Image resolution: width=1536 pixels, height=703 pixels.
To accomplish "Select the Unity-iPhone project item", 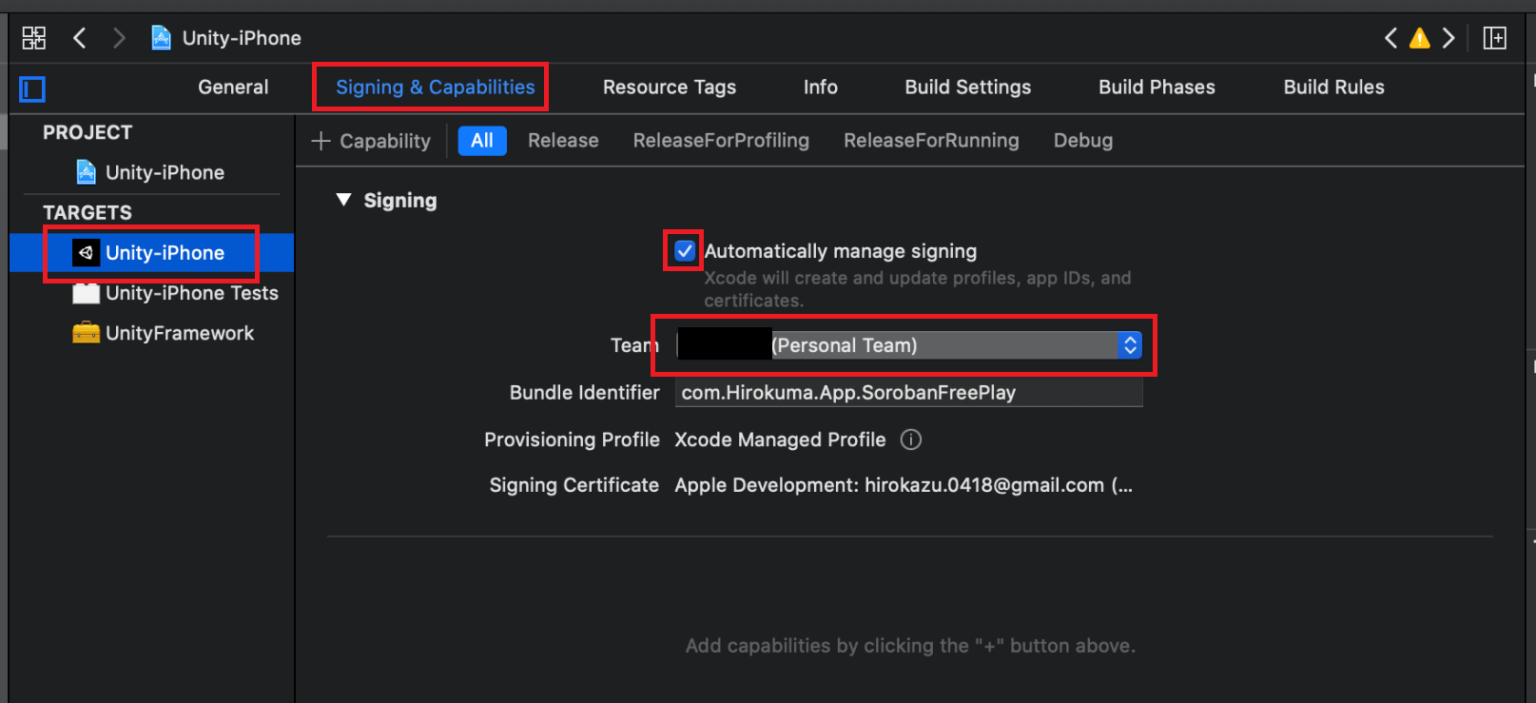I will (x=164, y=172).
